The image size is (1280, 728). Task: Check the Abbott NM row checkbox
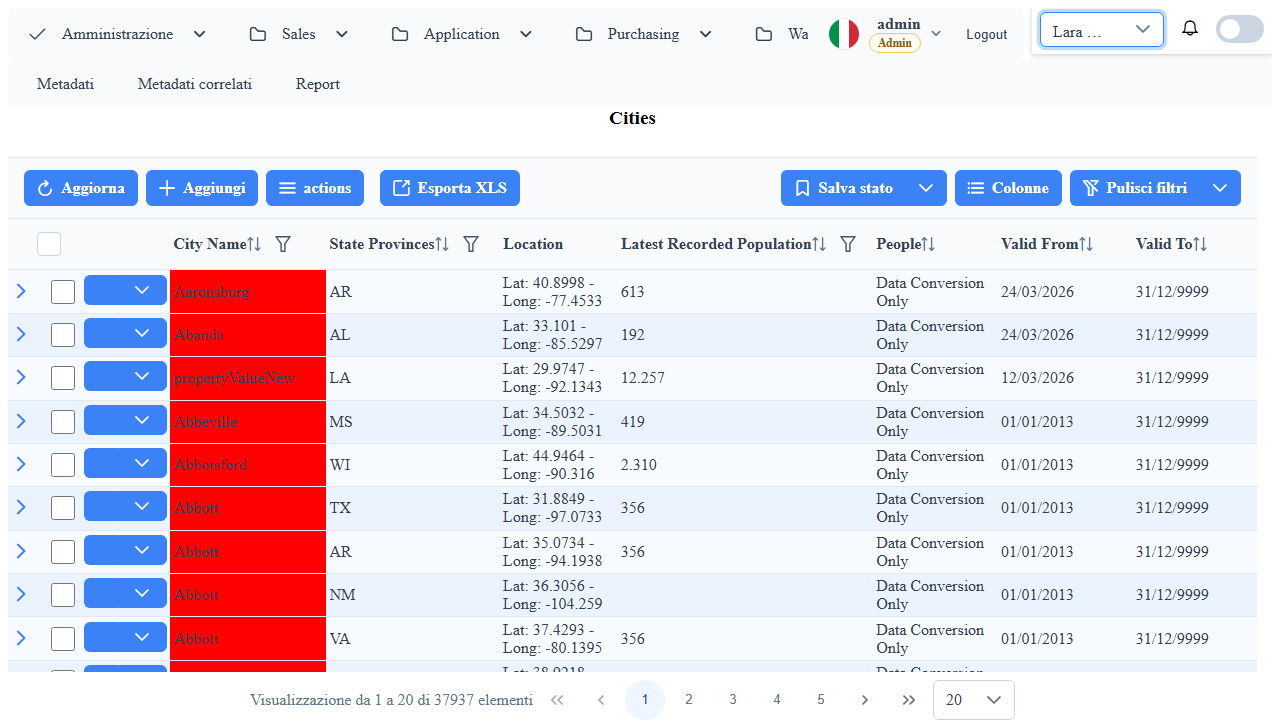point(63,595)
